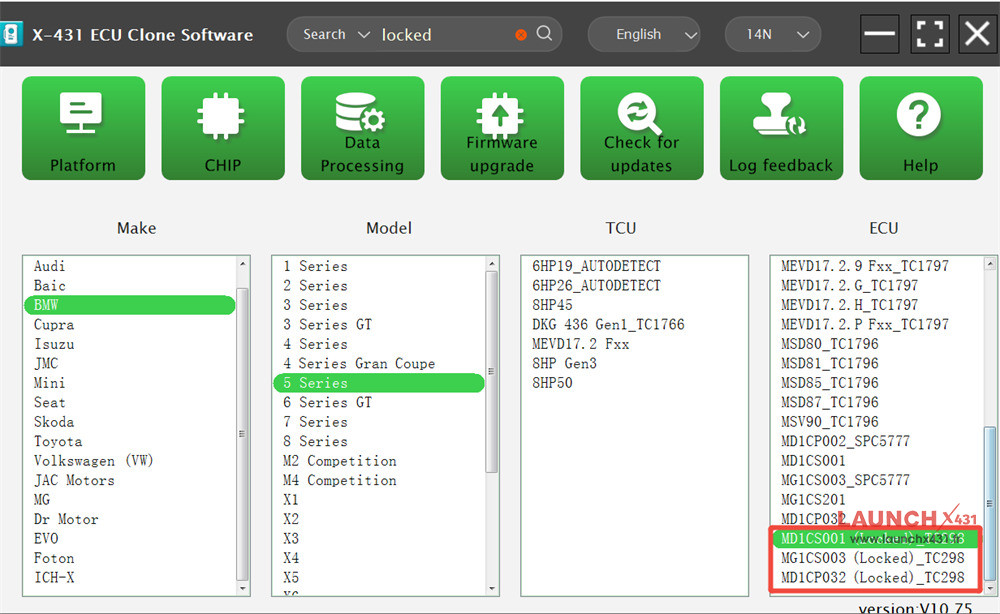Select MEVD17.2.9 Fxx_TC1797 ECU
This screenshot has height=614, width=1000.
click(x=865, y=266)
